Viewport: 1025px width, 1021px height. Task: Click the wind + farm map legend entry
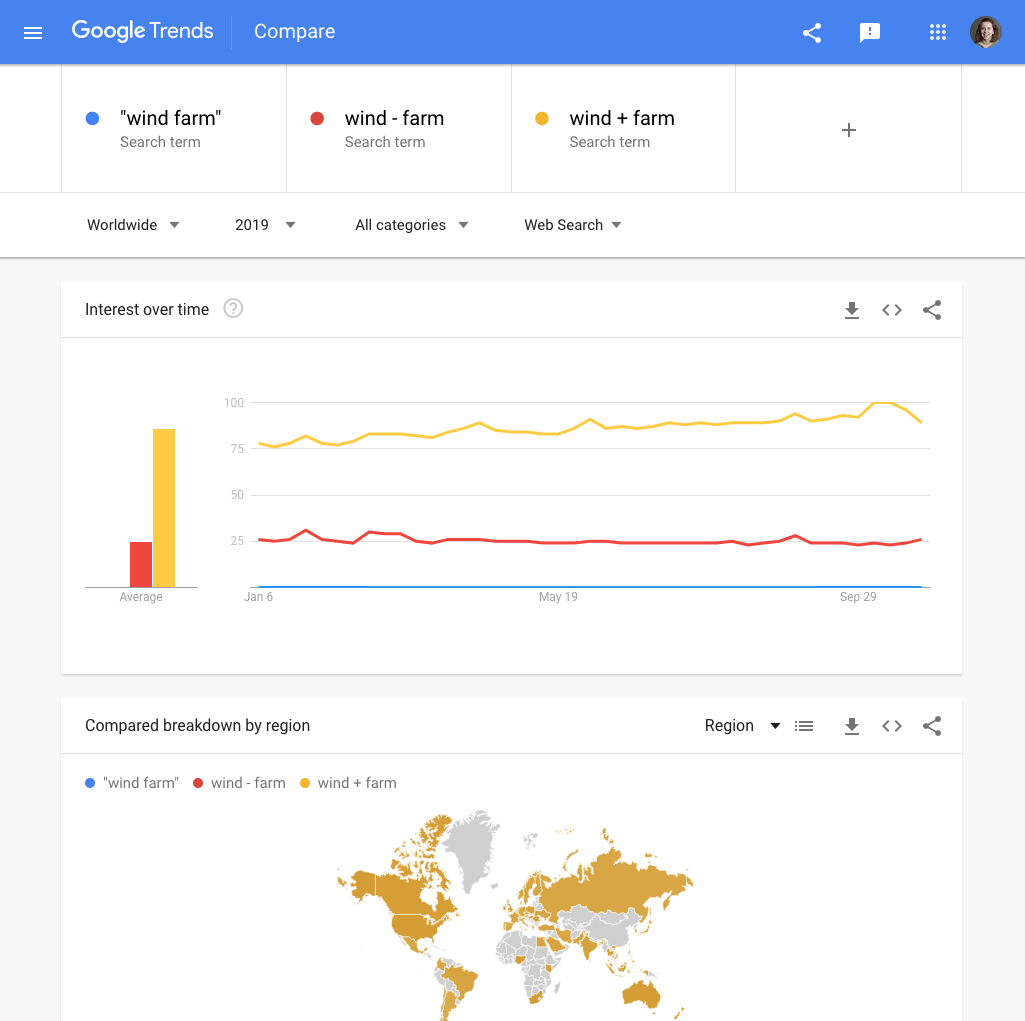(348, 783)
